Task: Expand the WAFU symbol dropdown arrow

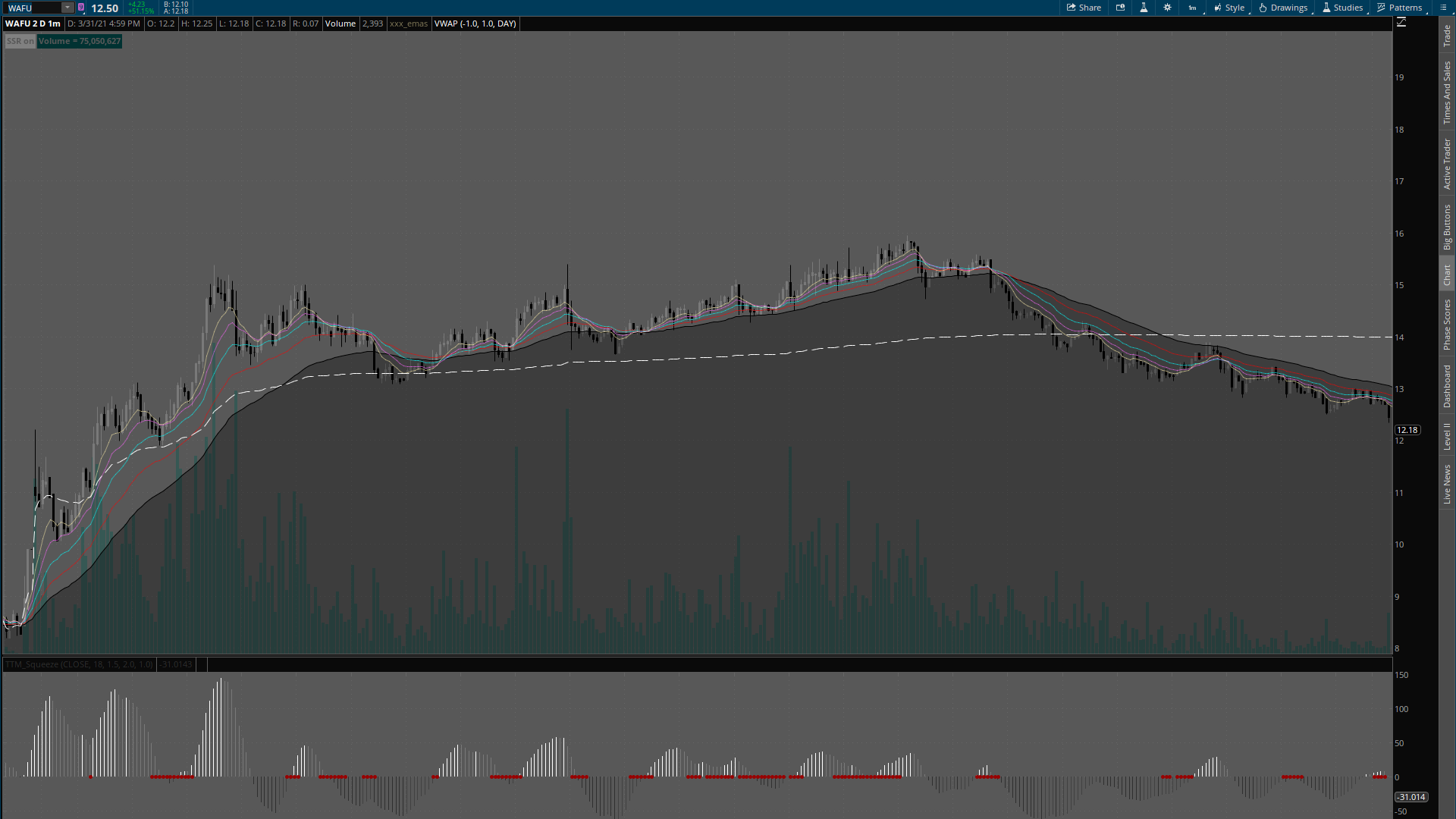Action: (x=67, y=8)
